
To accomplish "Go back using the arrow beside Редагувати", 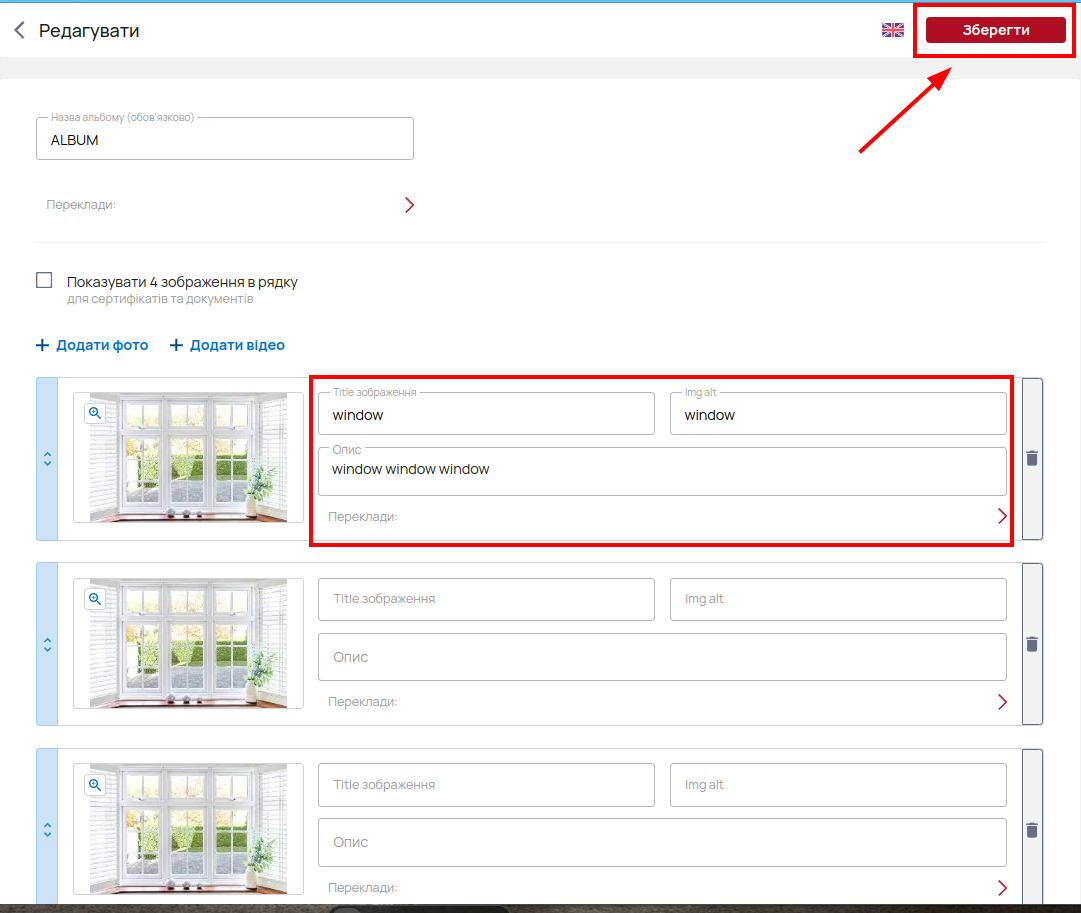I will (19, 30).
